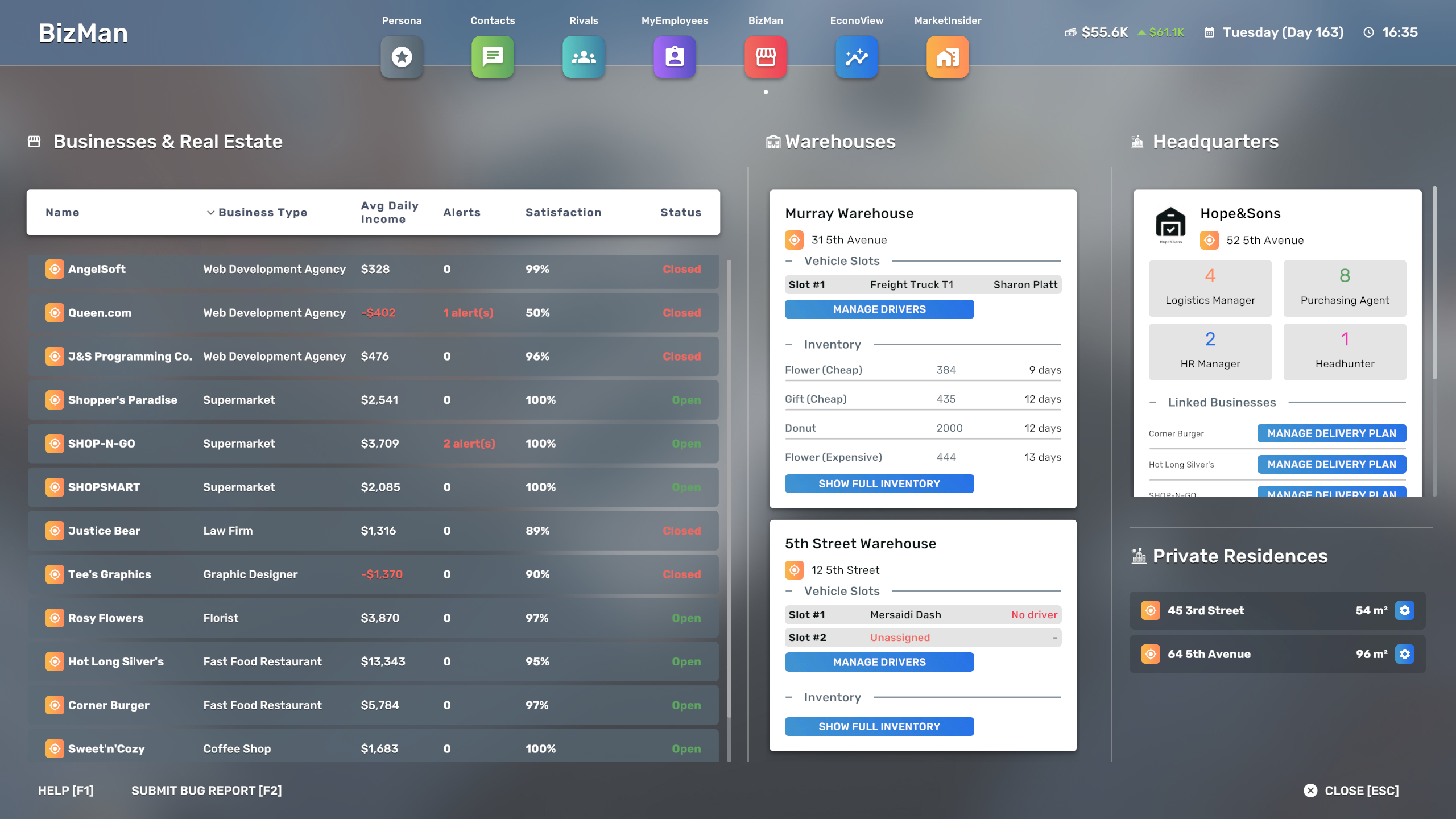The width and height of the screenshot is (1456, 819).
Task: Manage delivery plan for Corner Burger
Action: [x=1331, y=433]
